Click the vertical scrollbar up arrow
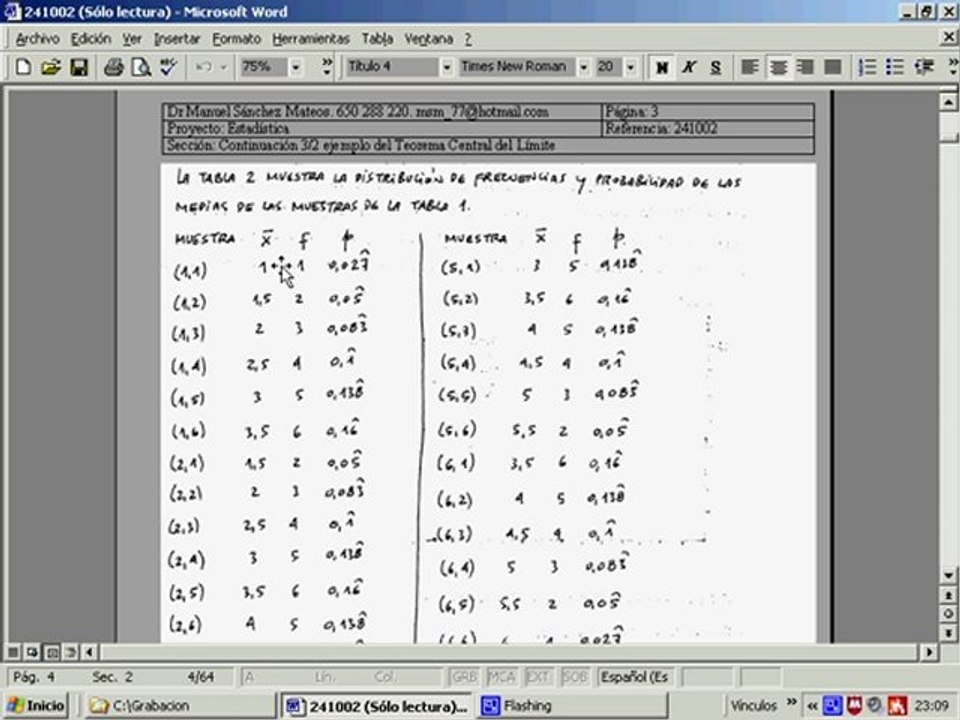 (948, 102)
